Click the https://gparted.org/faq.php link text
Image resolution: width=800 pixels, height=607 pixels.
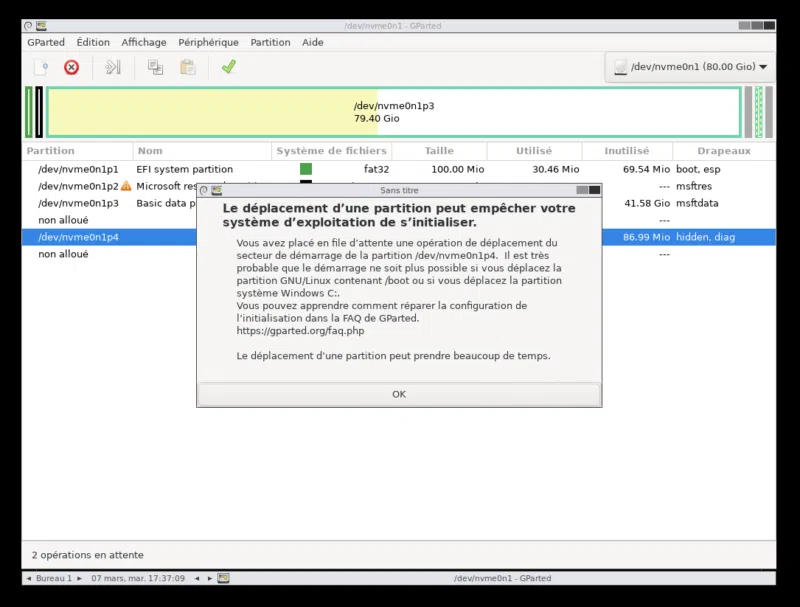(301, 331)
